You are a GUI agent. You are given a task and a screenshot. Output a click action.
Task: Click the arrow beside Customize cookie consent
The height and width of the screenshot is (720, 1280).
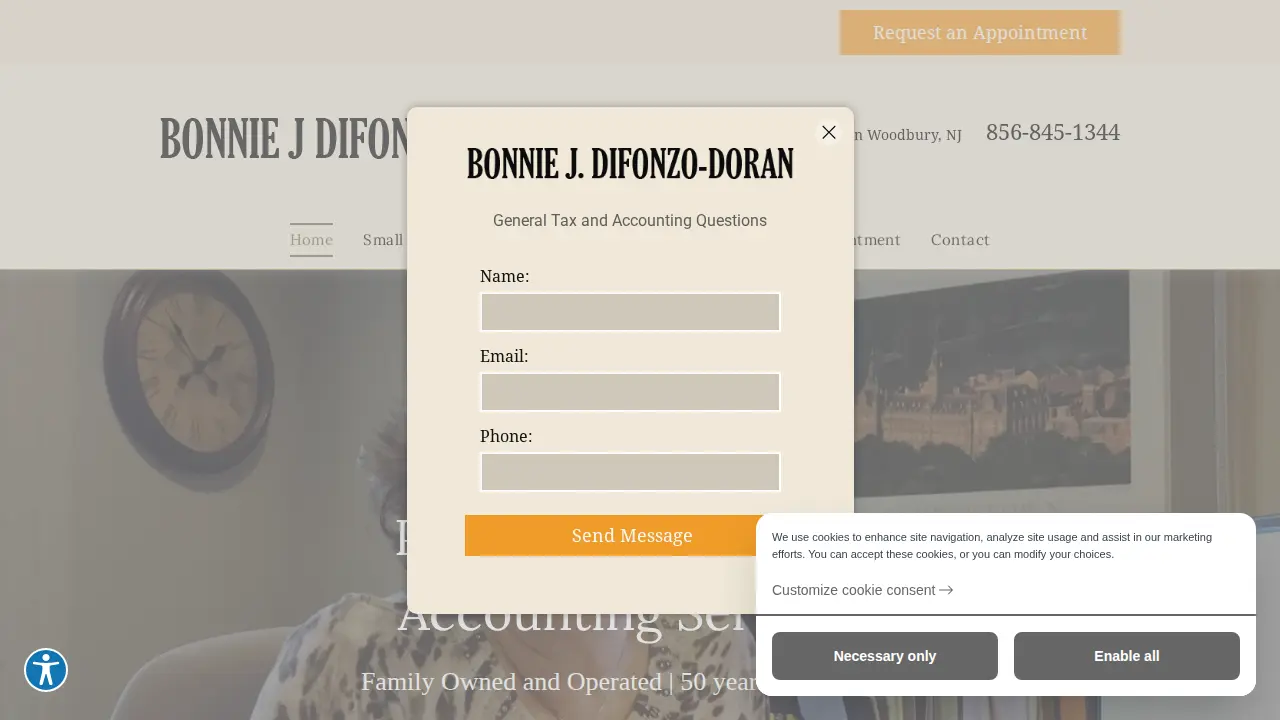tap(946, 590)
